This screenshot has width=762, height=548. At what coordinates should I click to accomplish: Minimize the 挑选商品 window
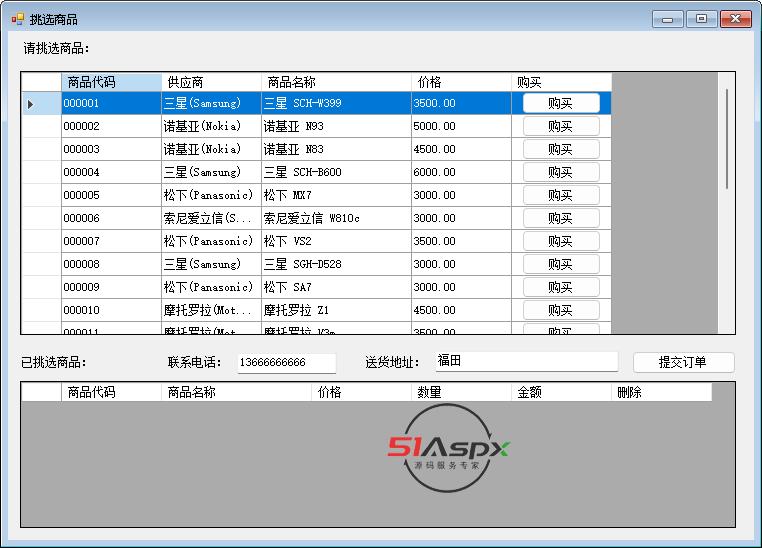tap(668, 19)
